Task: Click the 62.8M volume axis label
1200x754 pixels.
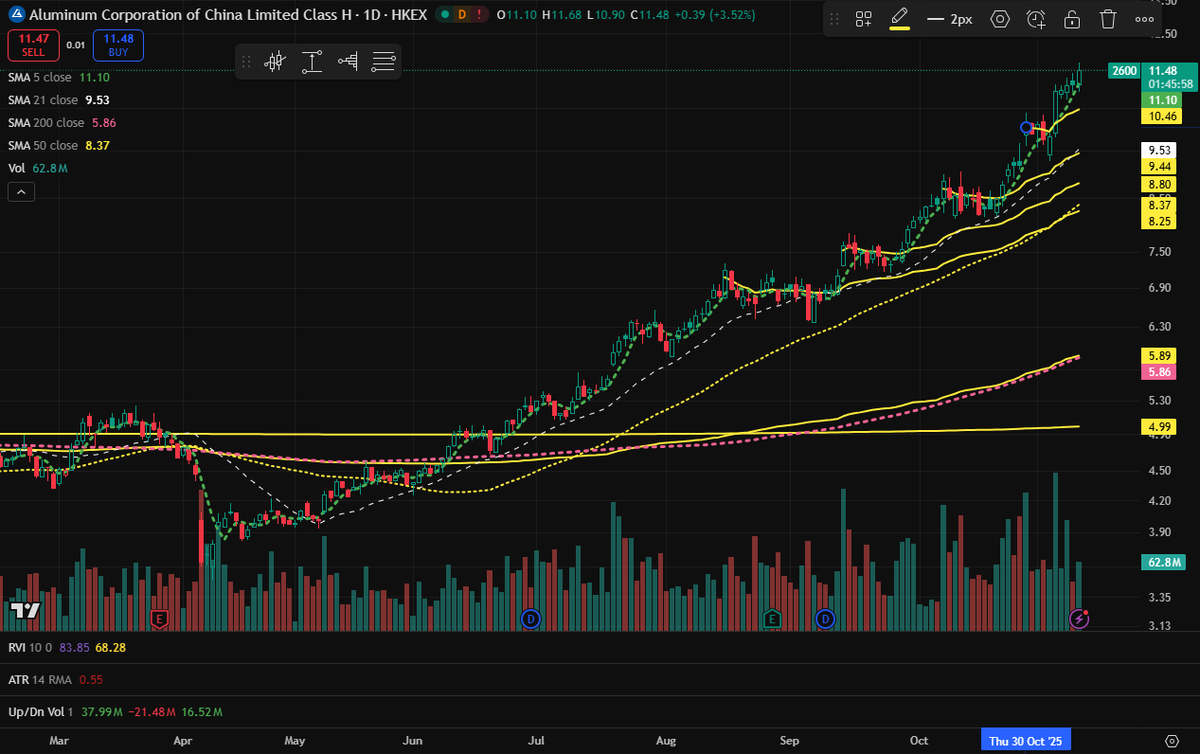Action: (x=1162, y=563)
